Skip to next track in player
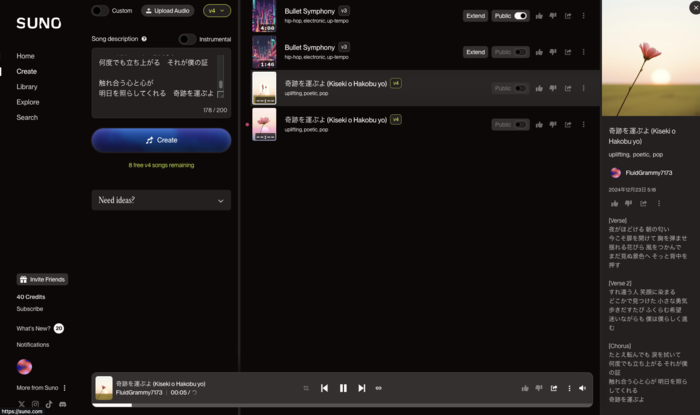Image resolution: width=700 pixels, height=415 pixels. tap(362, 388)
